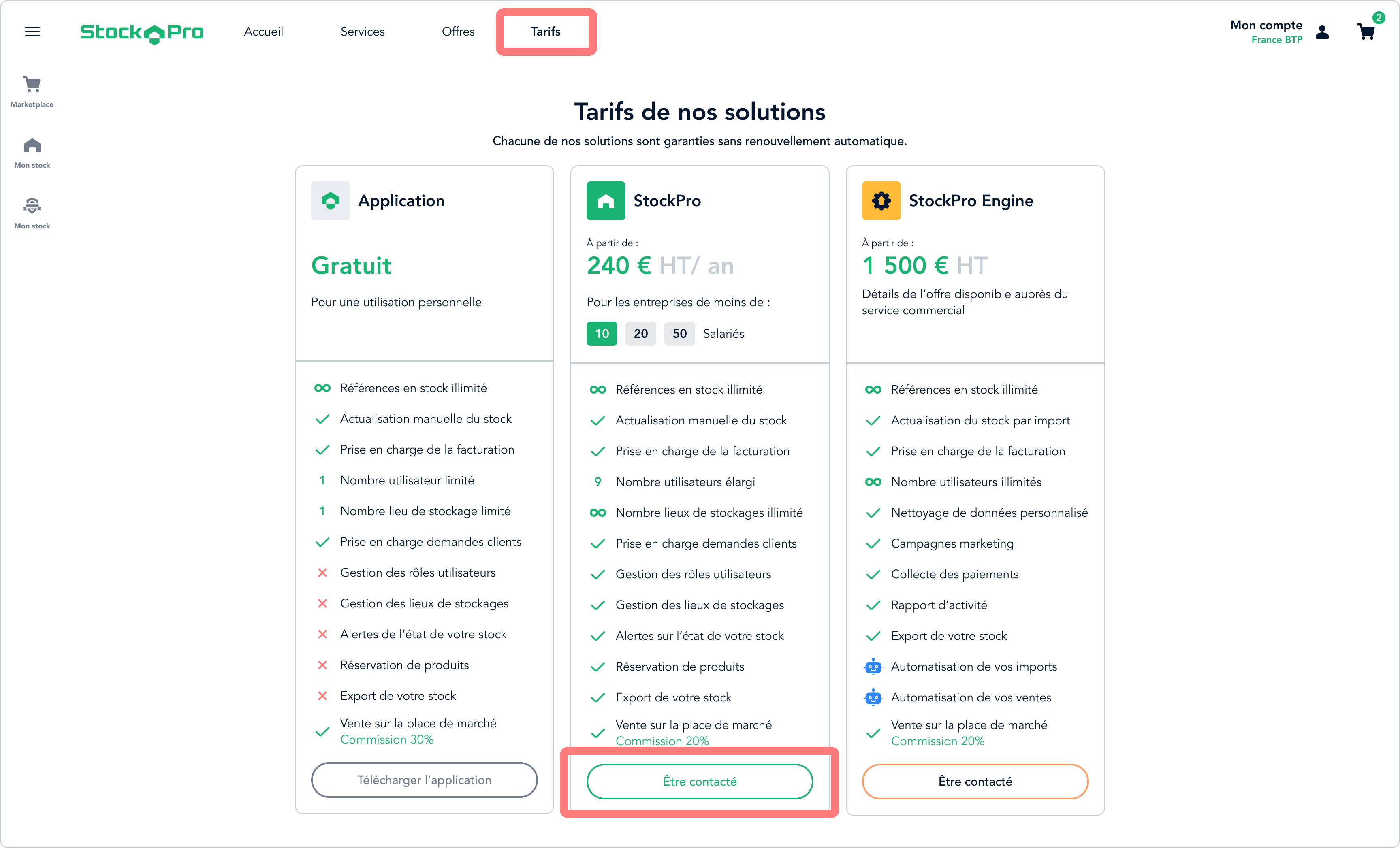Open the Services menu item
Viewport: 1400px width, 848px height.
[x=363, y=32]
